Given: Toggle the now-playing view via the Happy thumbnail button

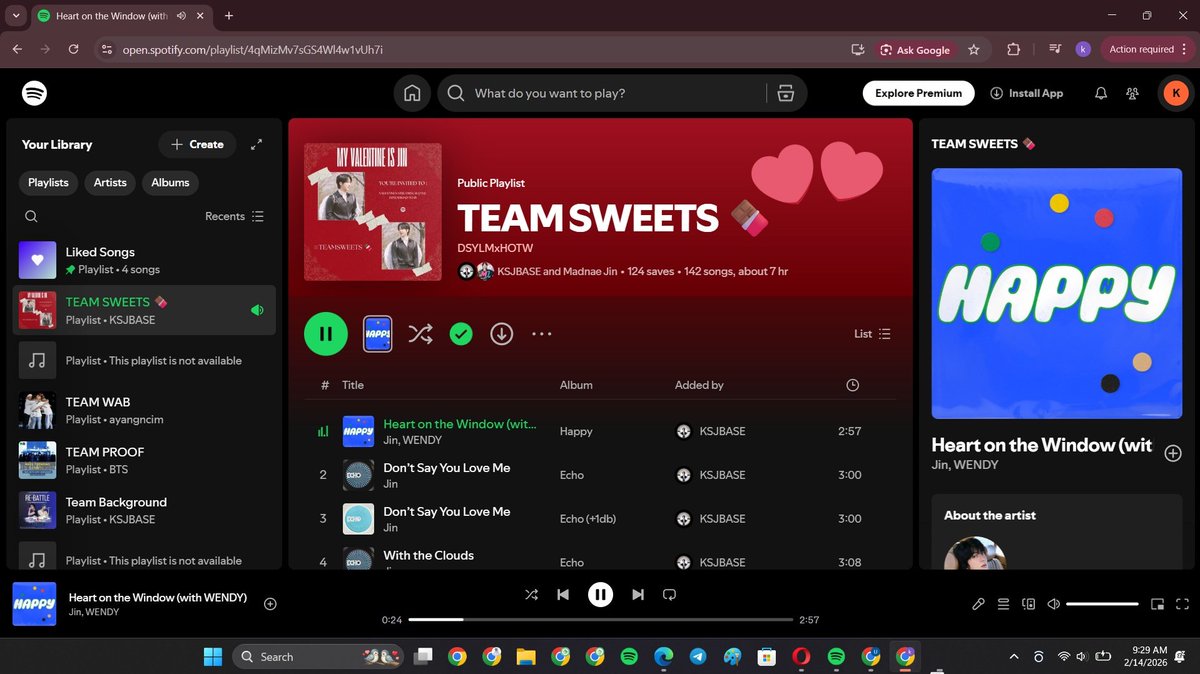Looking at the screenshot, I should 377,334.
